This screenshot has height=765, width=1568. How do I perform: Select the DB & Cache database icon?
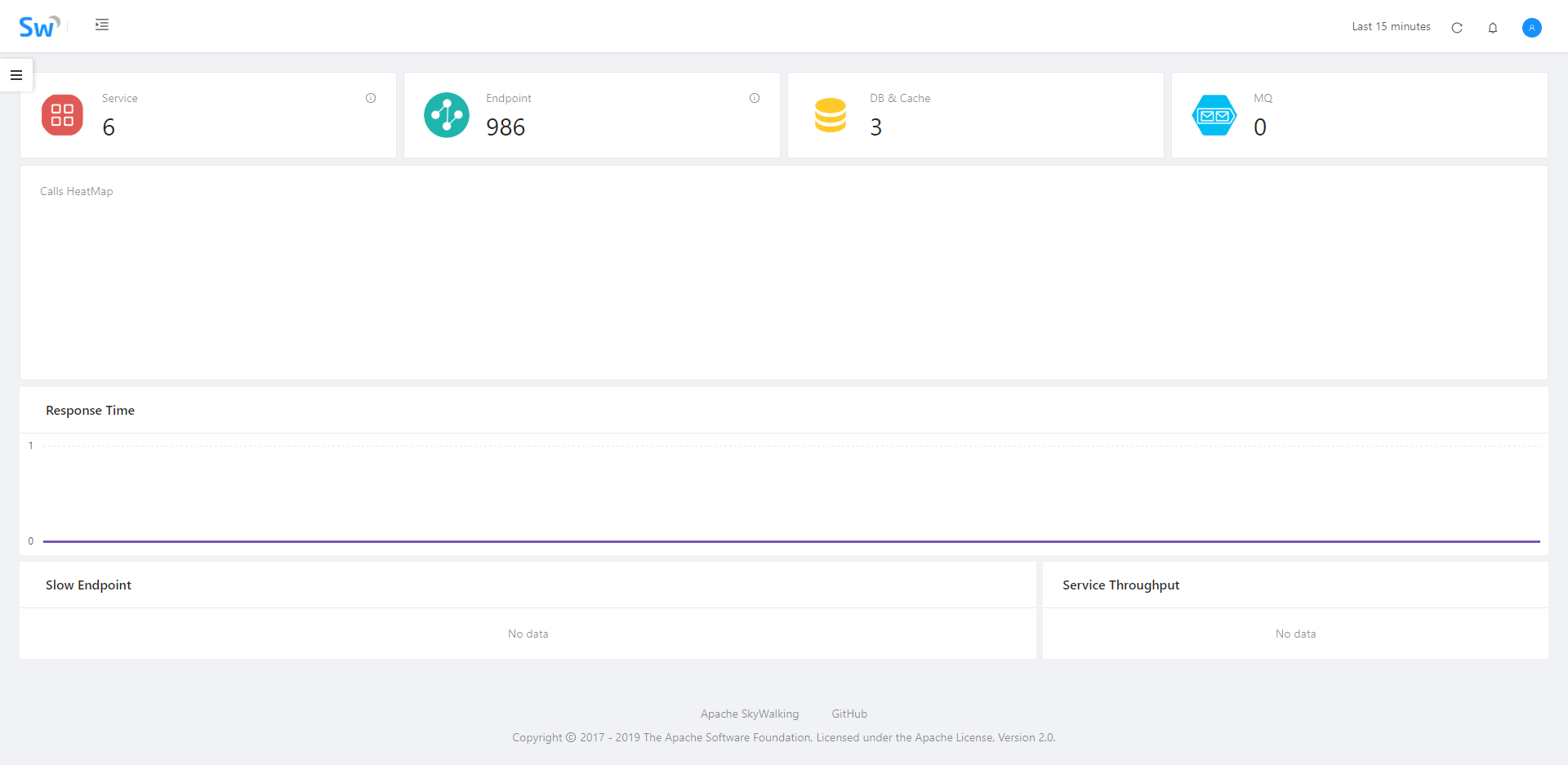pyautogui.click(x=830, y=114)
